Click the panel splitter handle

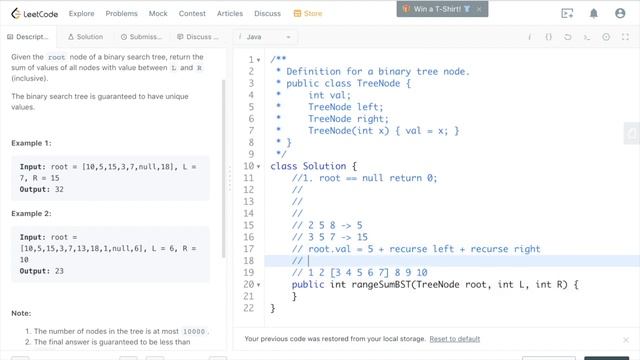tap(229, 178)
